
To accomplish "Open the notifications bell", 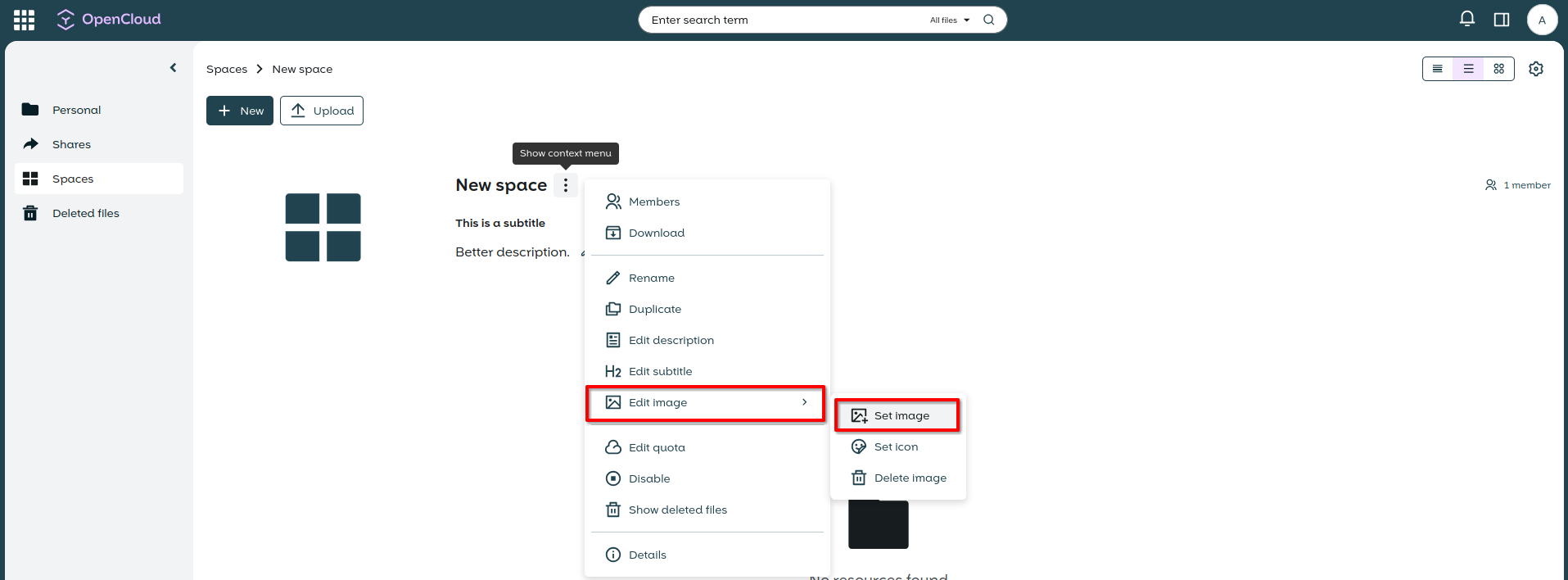I will click(1466, 20).
